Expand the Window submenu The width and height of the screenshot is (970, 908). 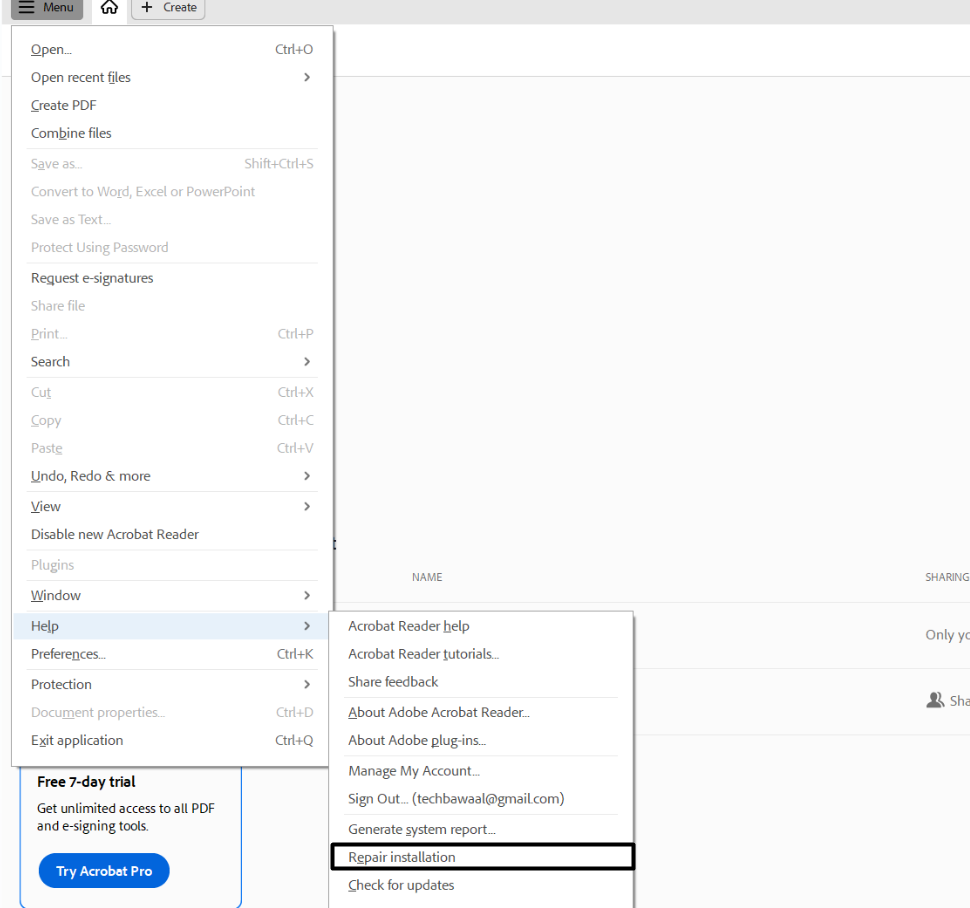pos(55,595)
